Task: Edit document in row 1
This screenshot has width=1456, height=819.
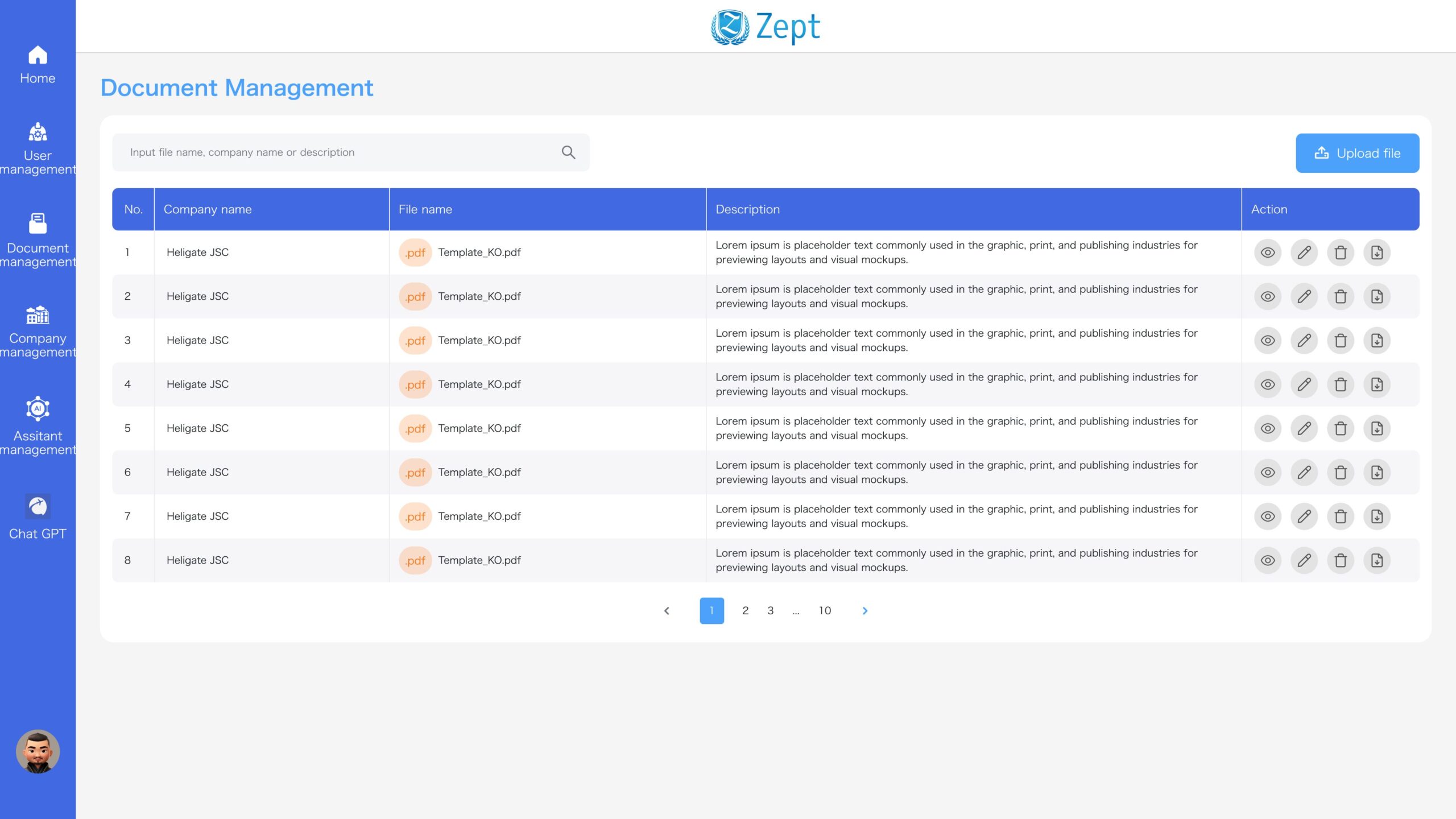Action: [1304, 253]
